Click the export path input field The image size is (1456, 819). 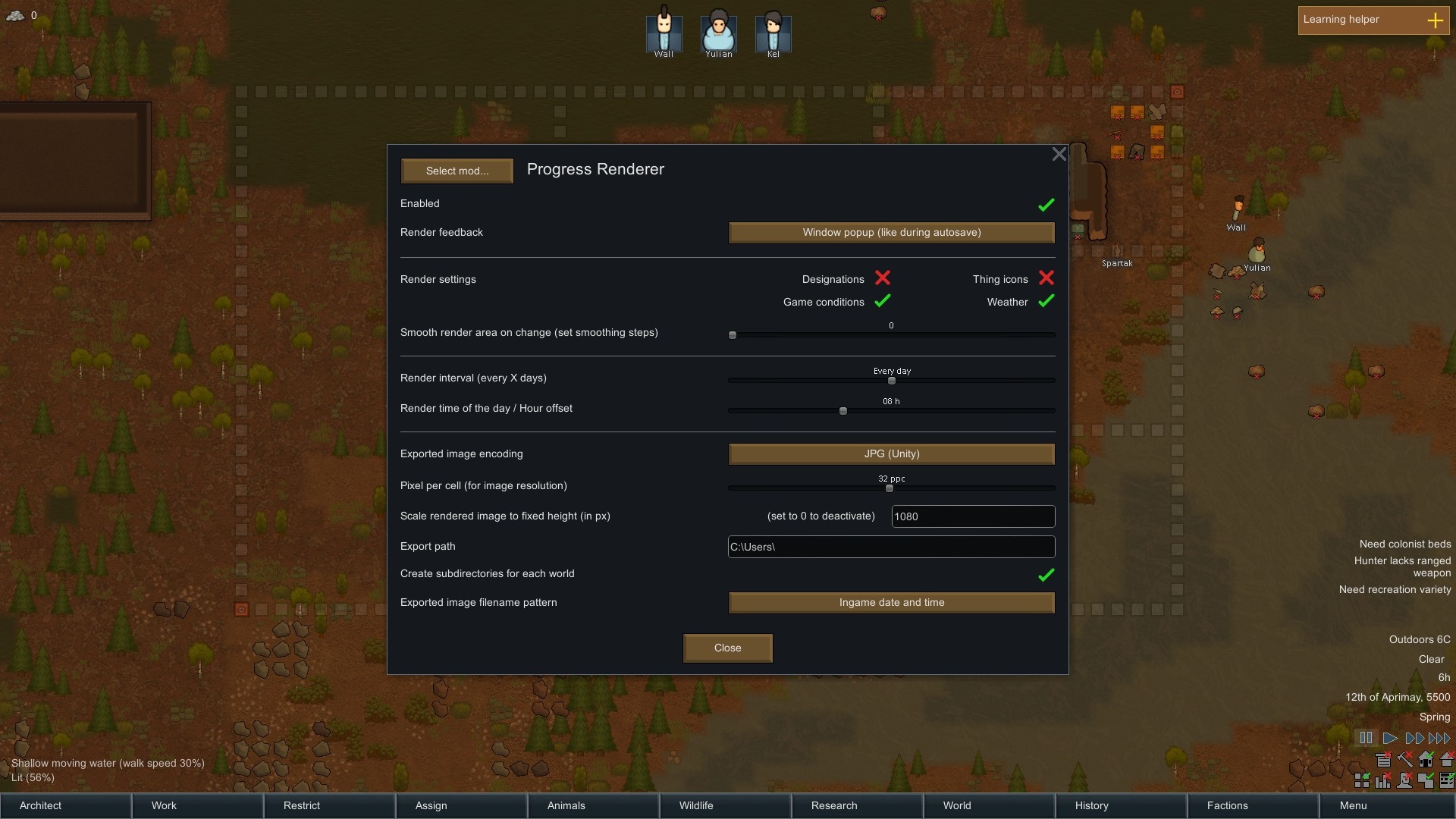[x=891, y=546]
